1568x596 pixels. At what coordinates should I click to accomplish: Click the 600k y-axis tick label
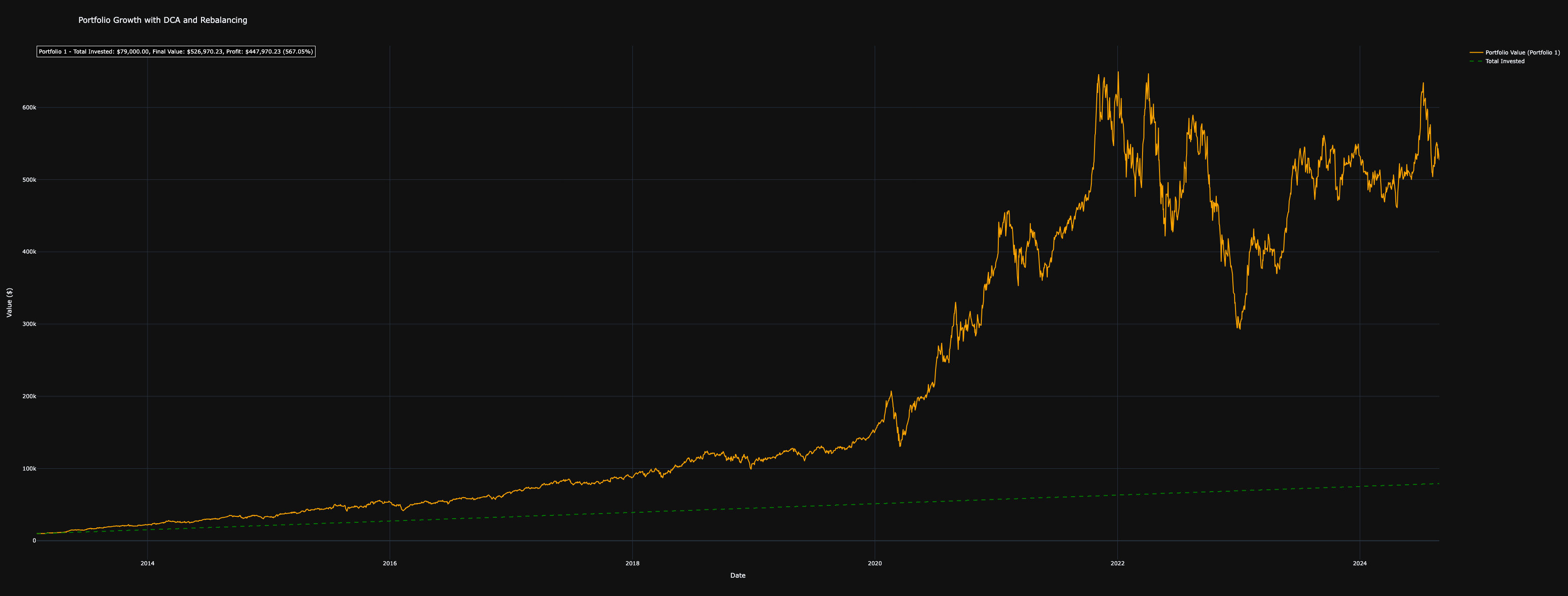pos(29,108)
